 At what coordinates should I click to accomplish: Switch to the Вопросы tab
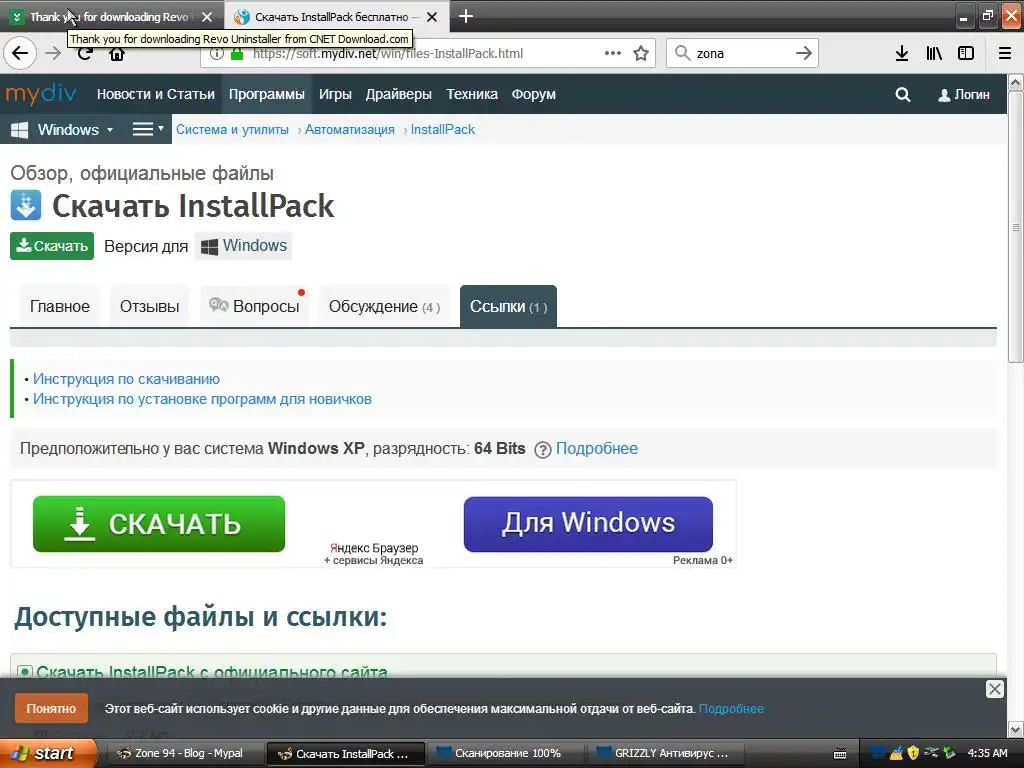point(254,306)
